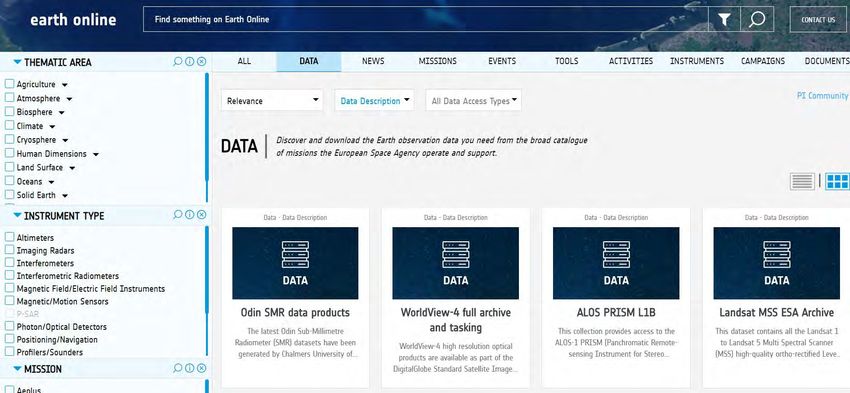Open the filter funnel icon in search bar
This screenshot has height=393, width=850.
(724, 20)
